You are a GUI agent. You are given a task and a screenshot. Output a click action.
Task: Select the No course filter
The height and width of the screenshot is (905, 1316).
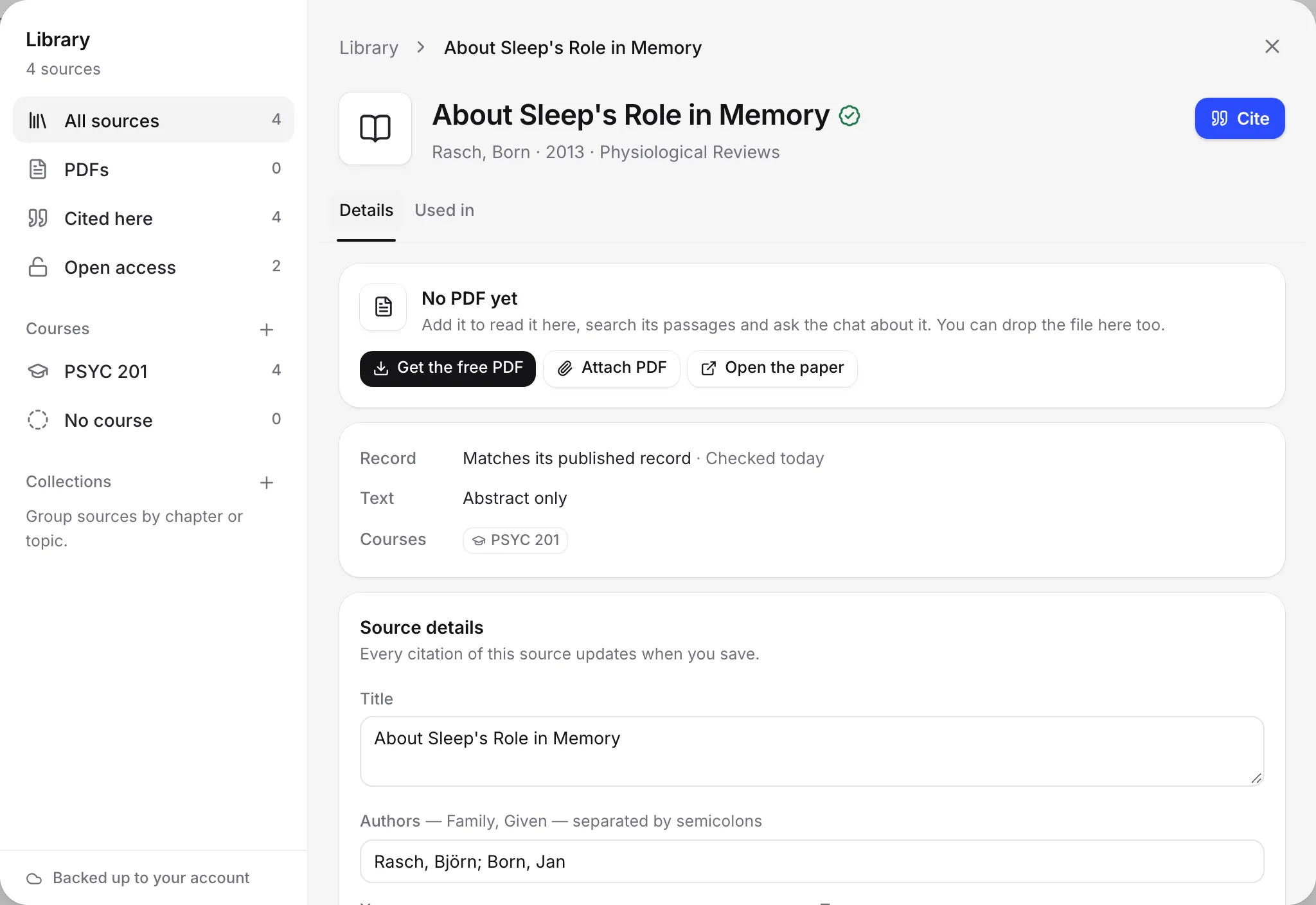tap(154, 420)
